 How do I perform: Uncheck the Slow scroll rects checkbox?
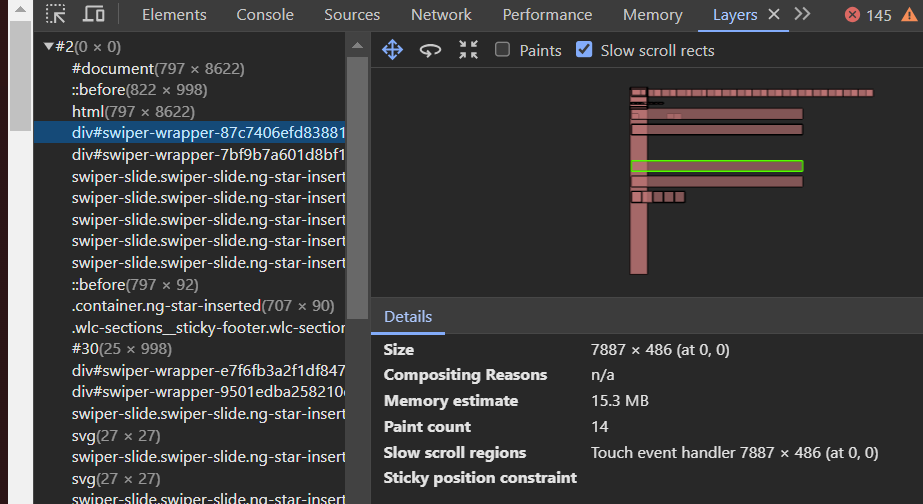[585, 50]
